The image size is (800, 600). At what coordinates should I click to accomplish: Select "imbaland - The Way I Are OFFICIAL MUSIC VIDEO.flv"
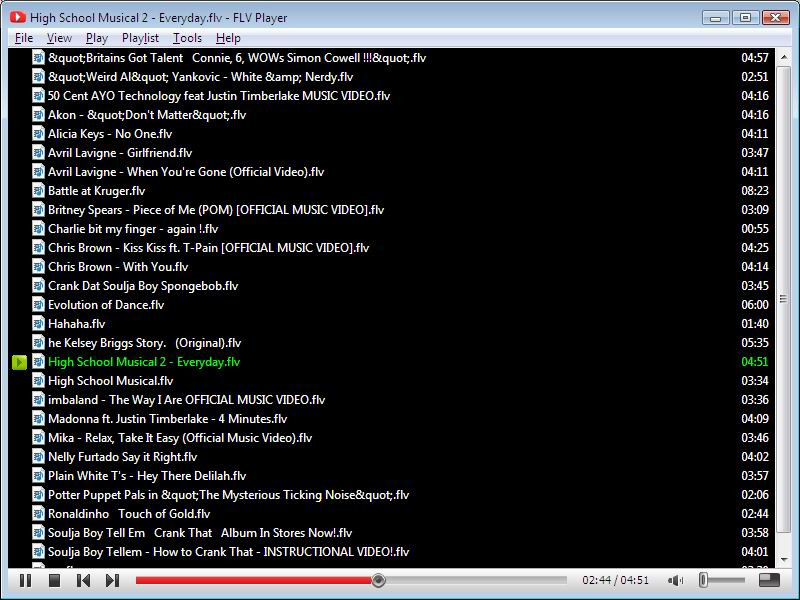[x=391, y=400]
